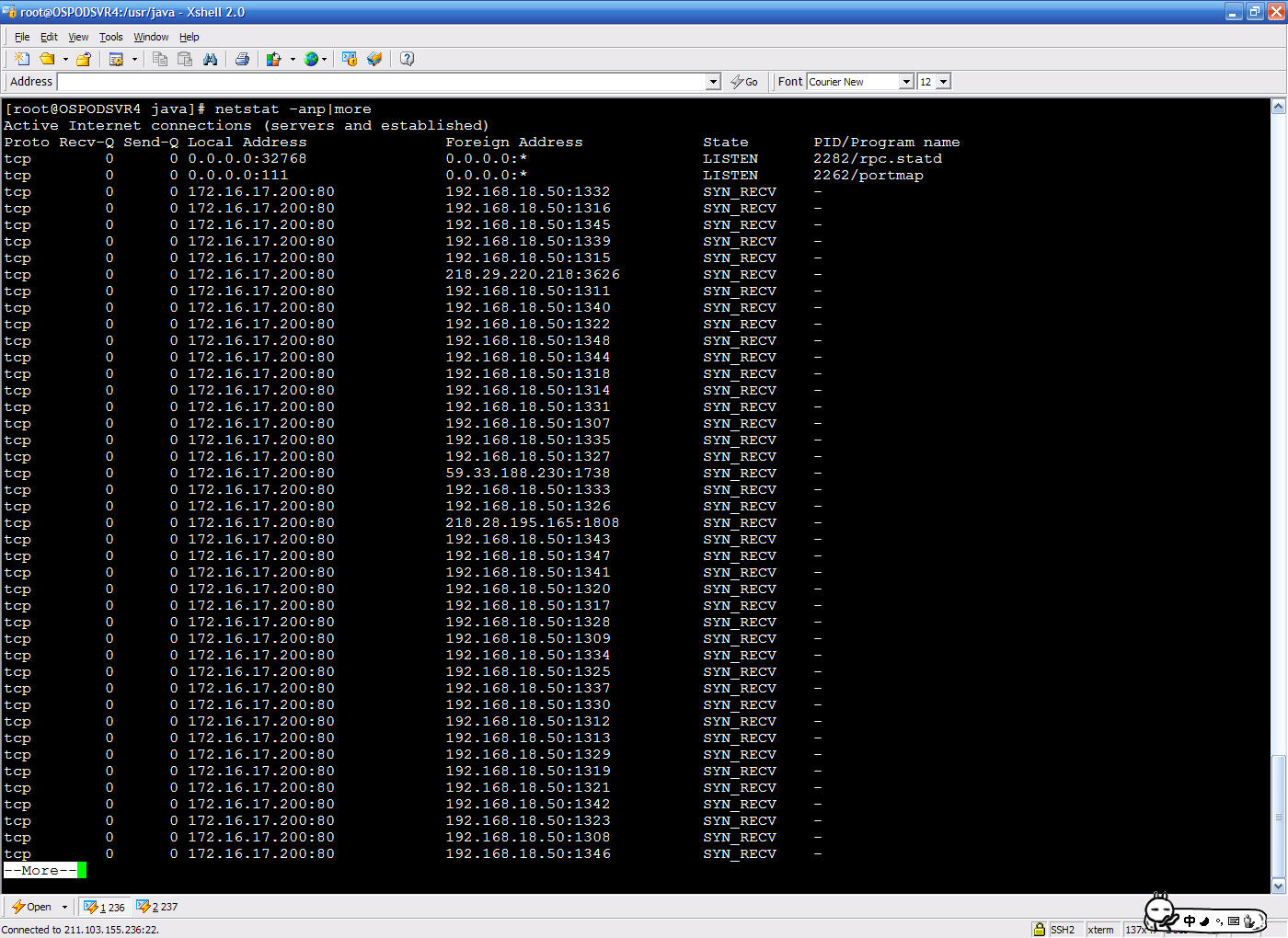The width and height of the screenshot is (1288, 938).
Task: Click the Color Scheme toolbar icon
Action: click(274, 59)
